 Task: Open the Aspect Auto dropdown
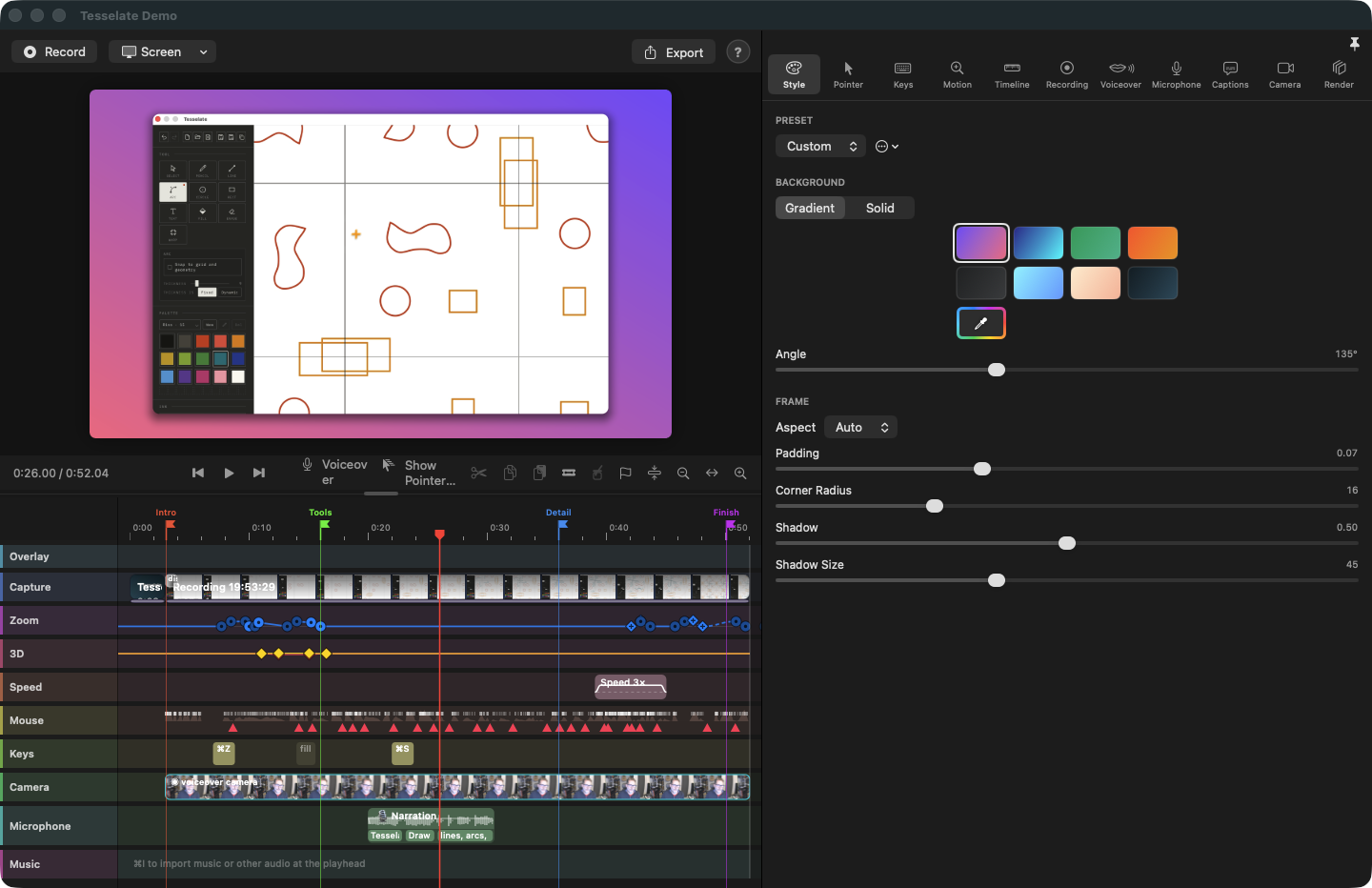tap(861, 427)
